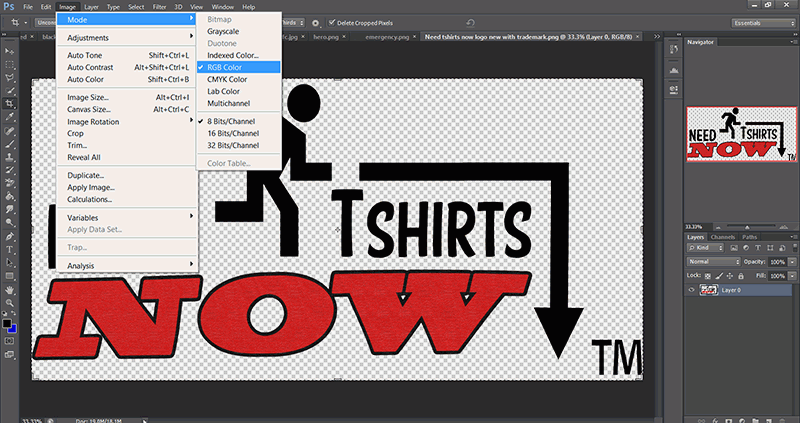Select the History Brush tool

[10, 171]
